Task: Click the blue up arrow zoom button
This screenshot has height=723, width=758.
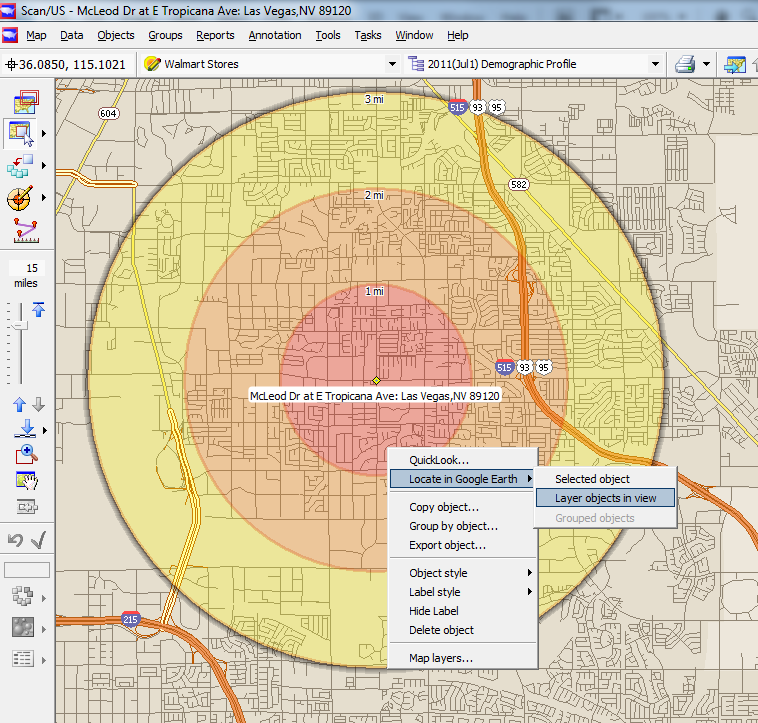Action: coord(19,405)
